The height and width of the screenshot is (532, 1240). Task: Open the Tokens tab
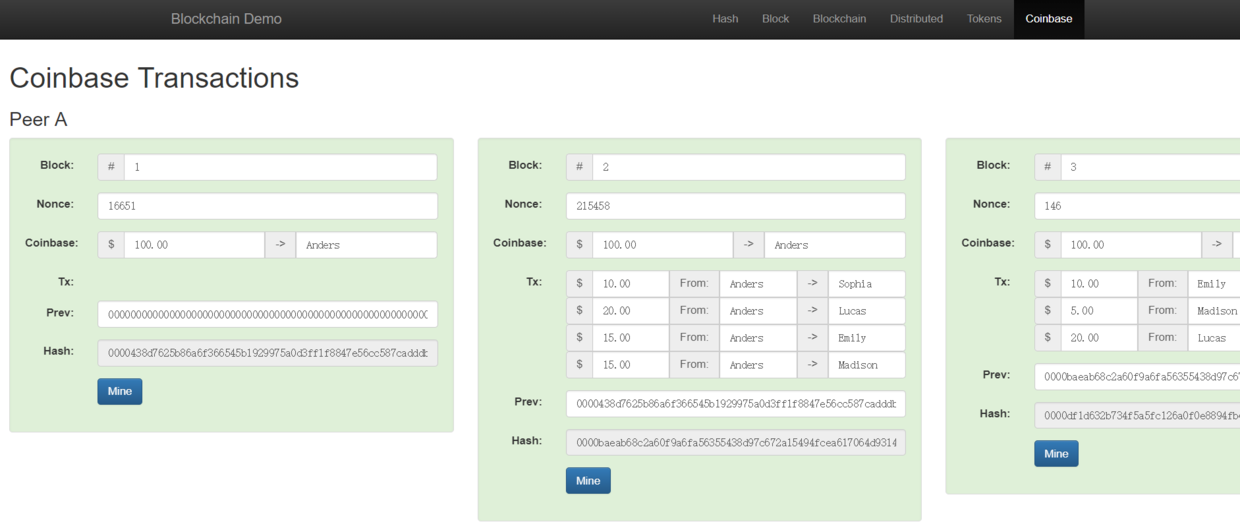coord(984,19)
